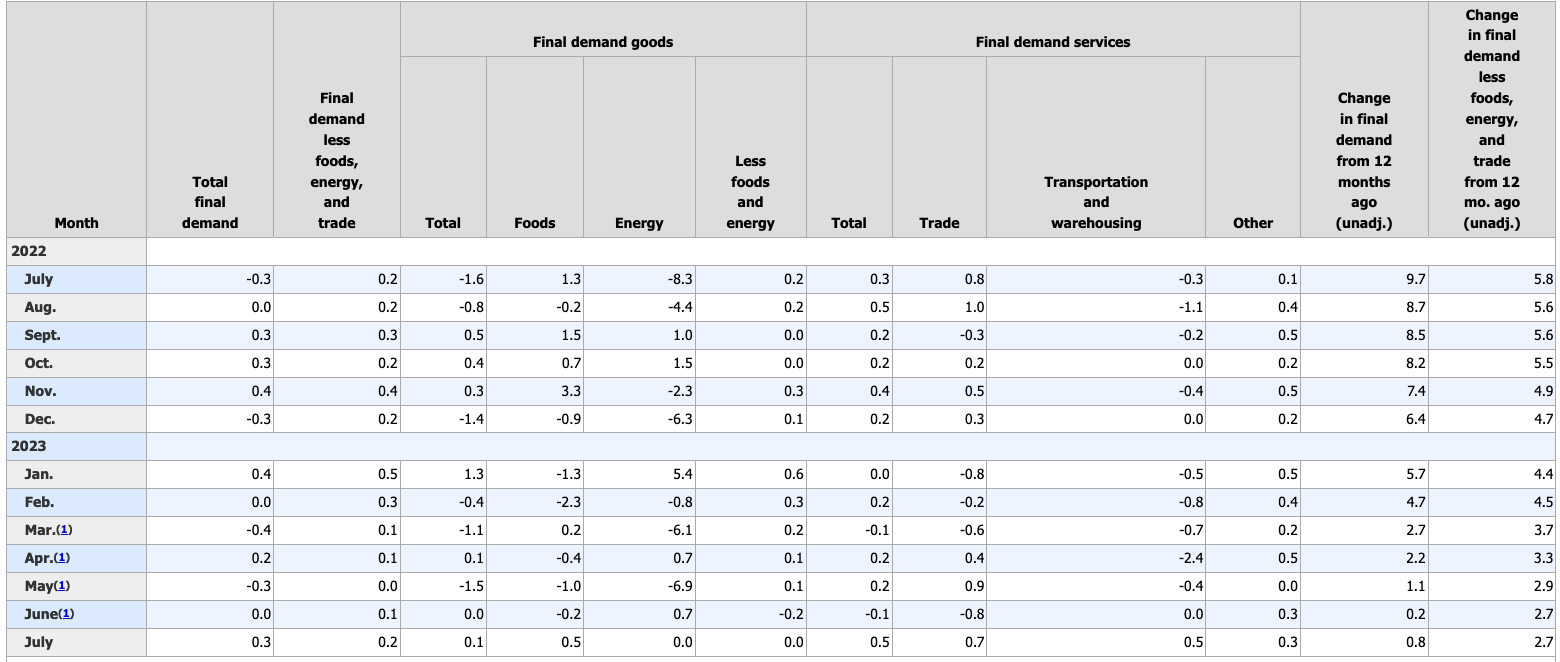The image size is (1560, 662).
Task: Select the Jan. row label
Action: click(x=39, y=474)
